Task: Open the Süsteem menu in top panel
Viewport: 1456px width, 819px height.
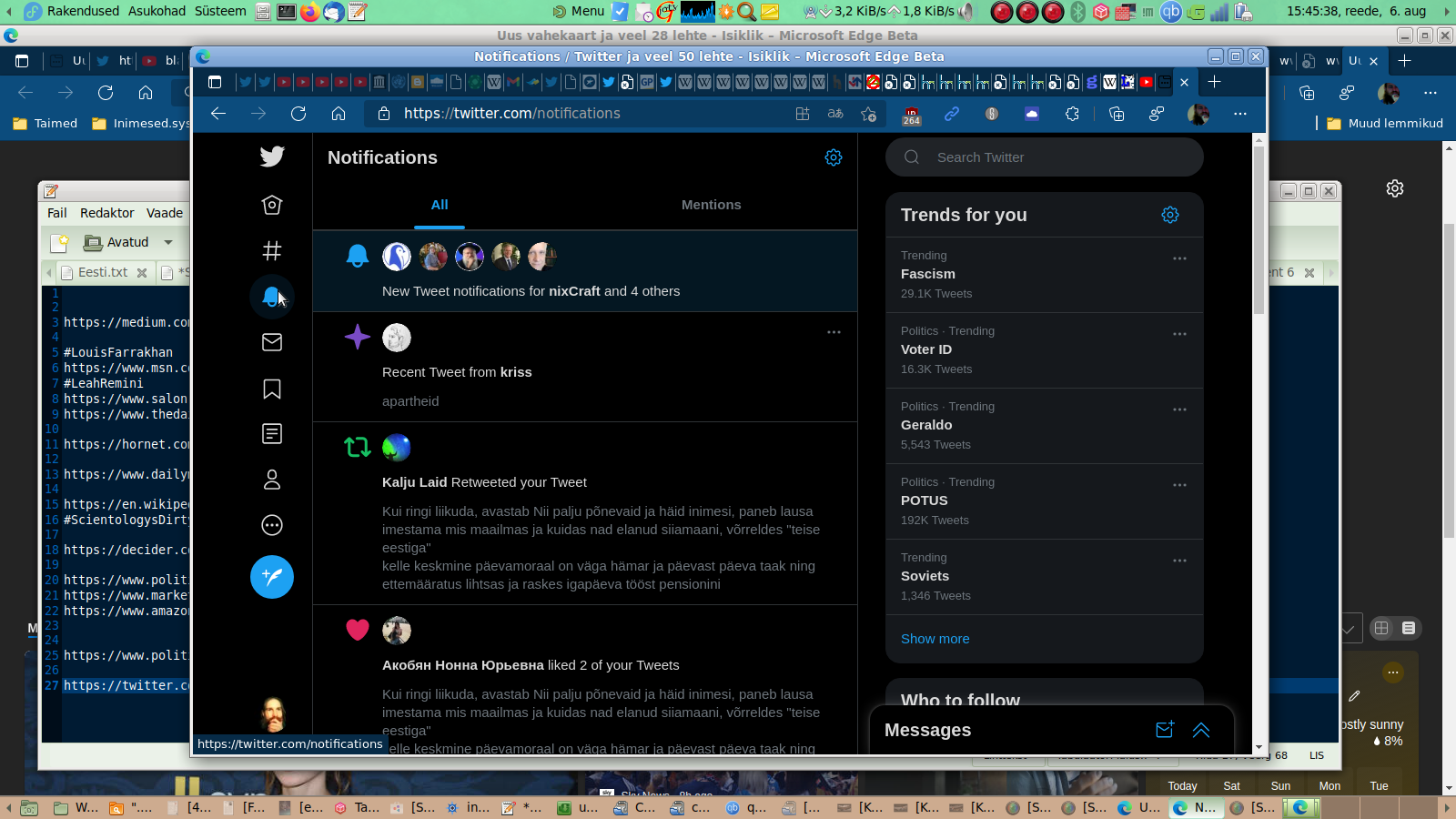Action: pos(220,11)
